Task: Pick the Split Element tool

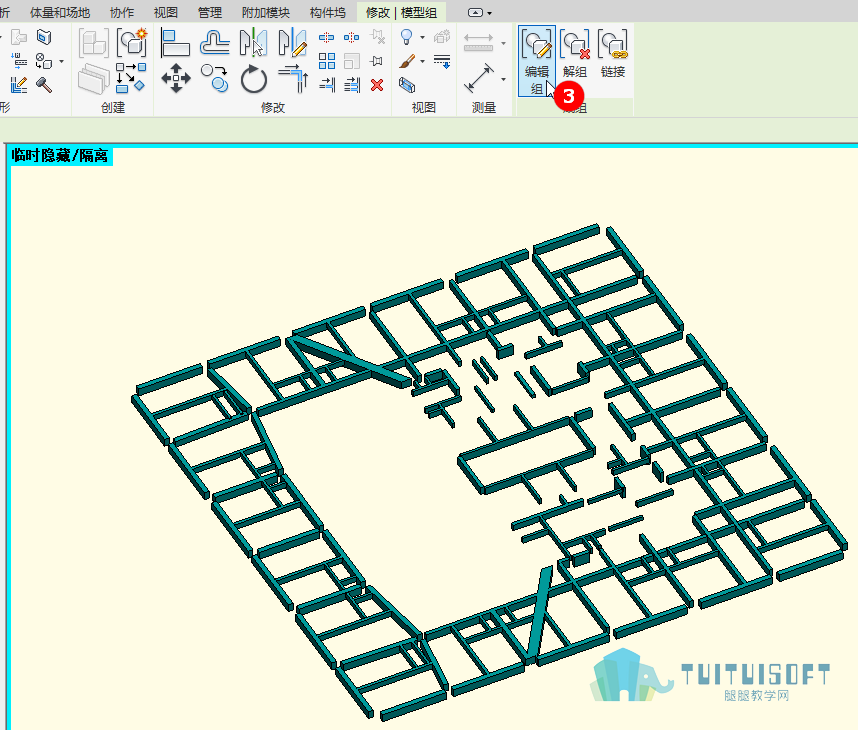Action: pyautogui.click(x=327, y=37)
